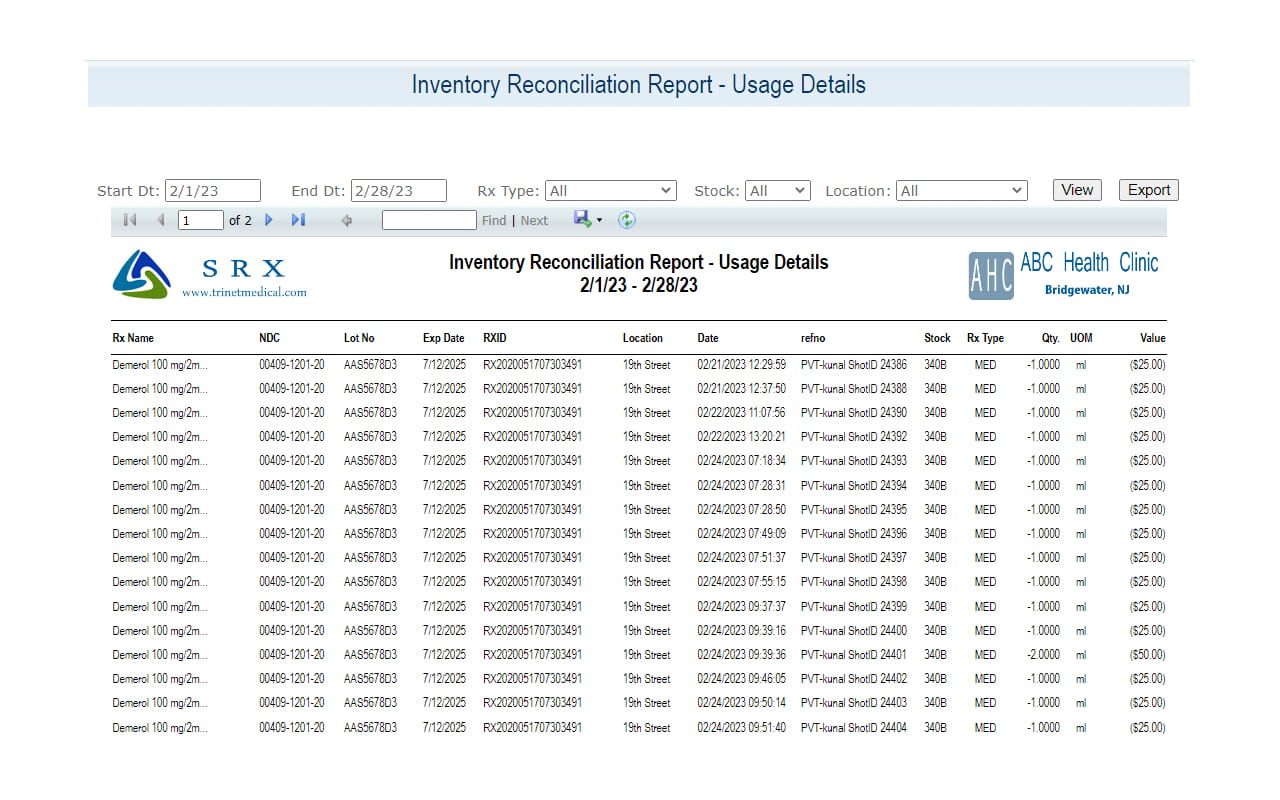Click date 02/22/2023 11:07:56
This screenshot has height=800, width=1280.
(741, 413)
